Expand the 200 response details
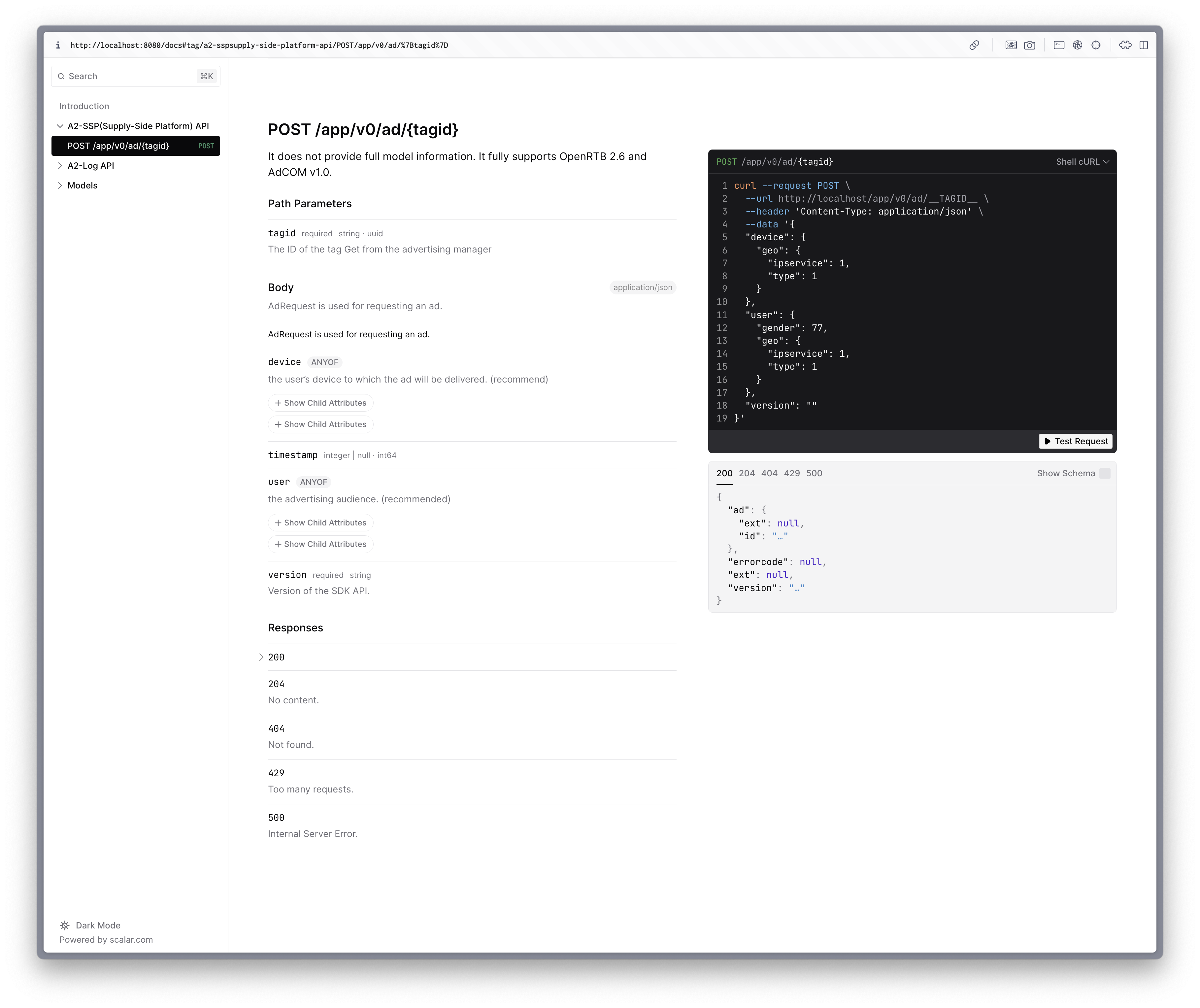The height and width of the screenshot is (1008, 1200). [276, 657]
